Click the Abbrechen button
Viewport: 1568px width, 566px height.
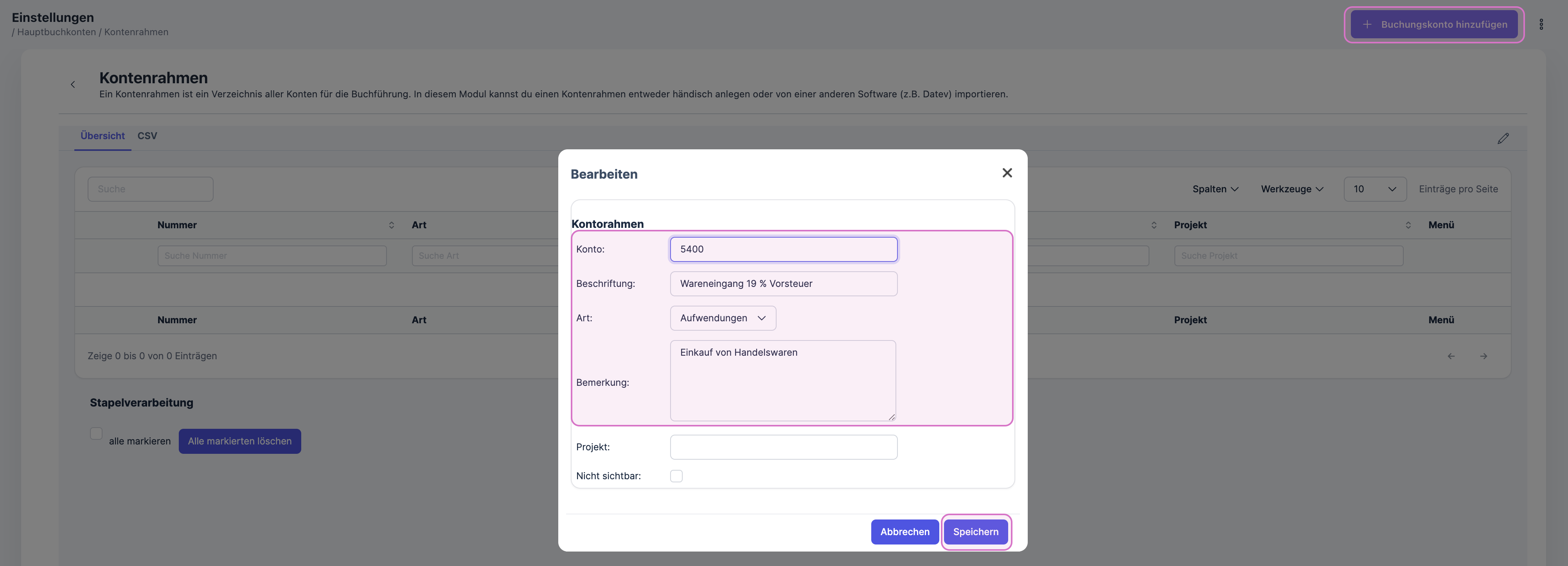904,532
